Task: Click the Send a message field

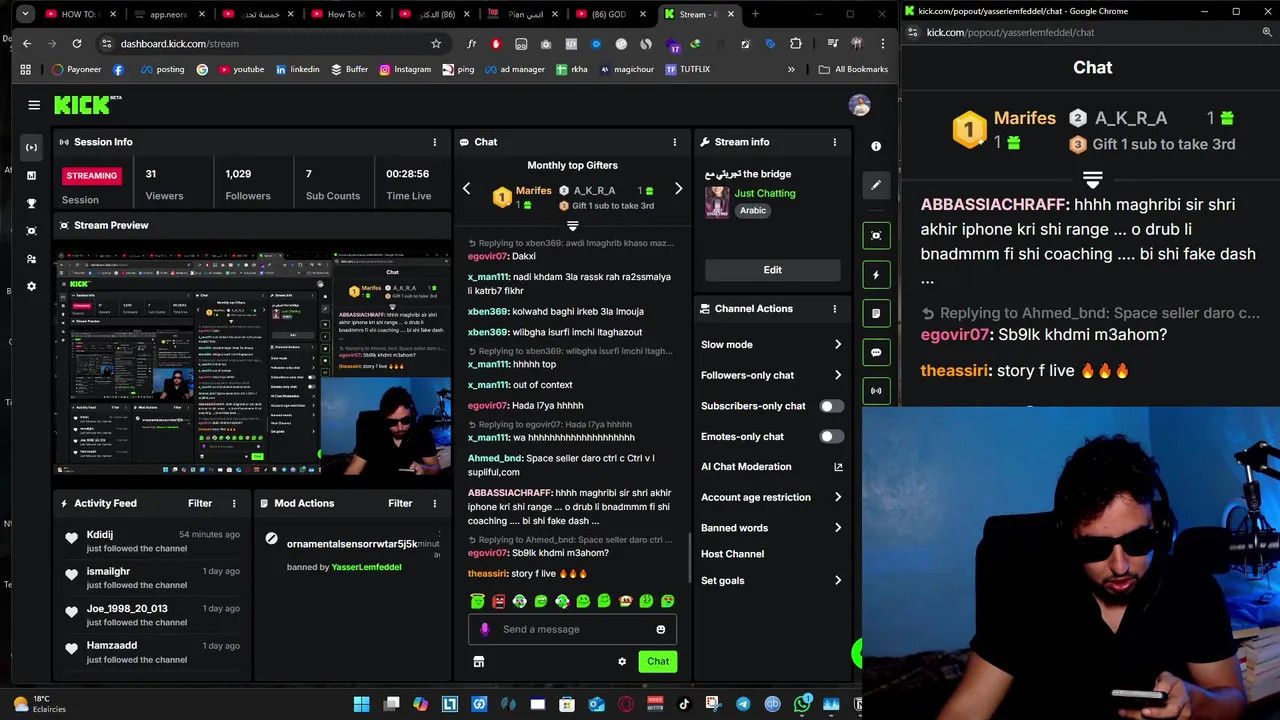Action: 572,629
